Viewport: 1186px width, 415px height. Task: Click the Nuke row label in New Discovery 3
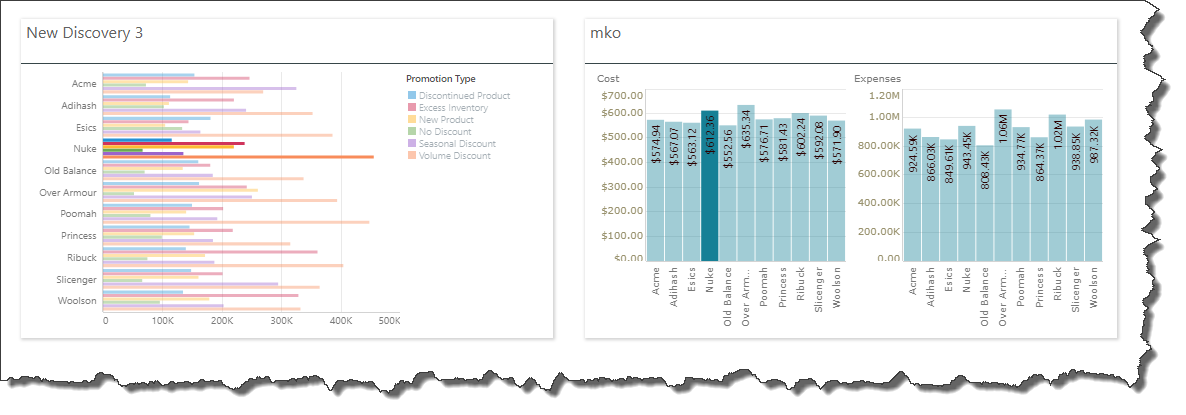(x=85, y=149)
